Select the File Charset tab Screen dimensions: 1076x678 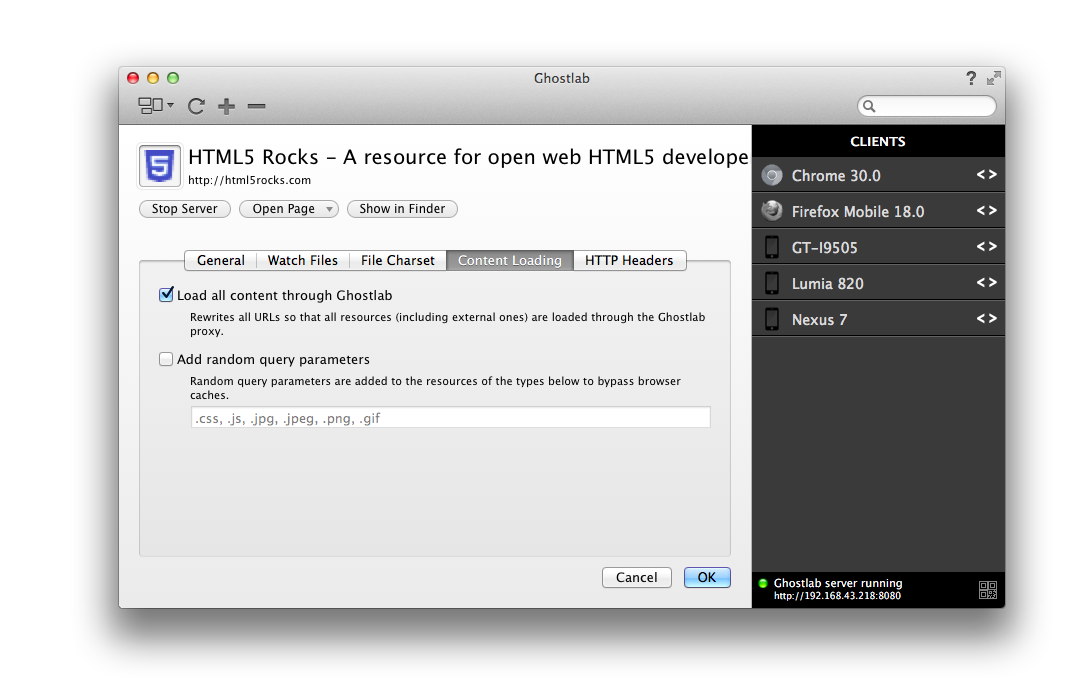(x=398, y=261)
